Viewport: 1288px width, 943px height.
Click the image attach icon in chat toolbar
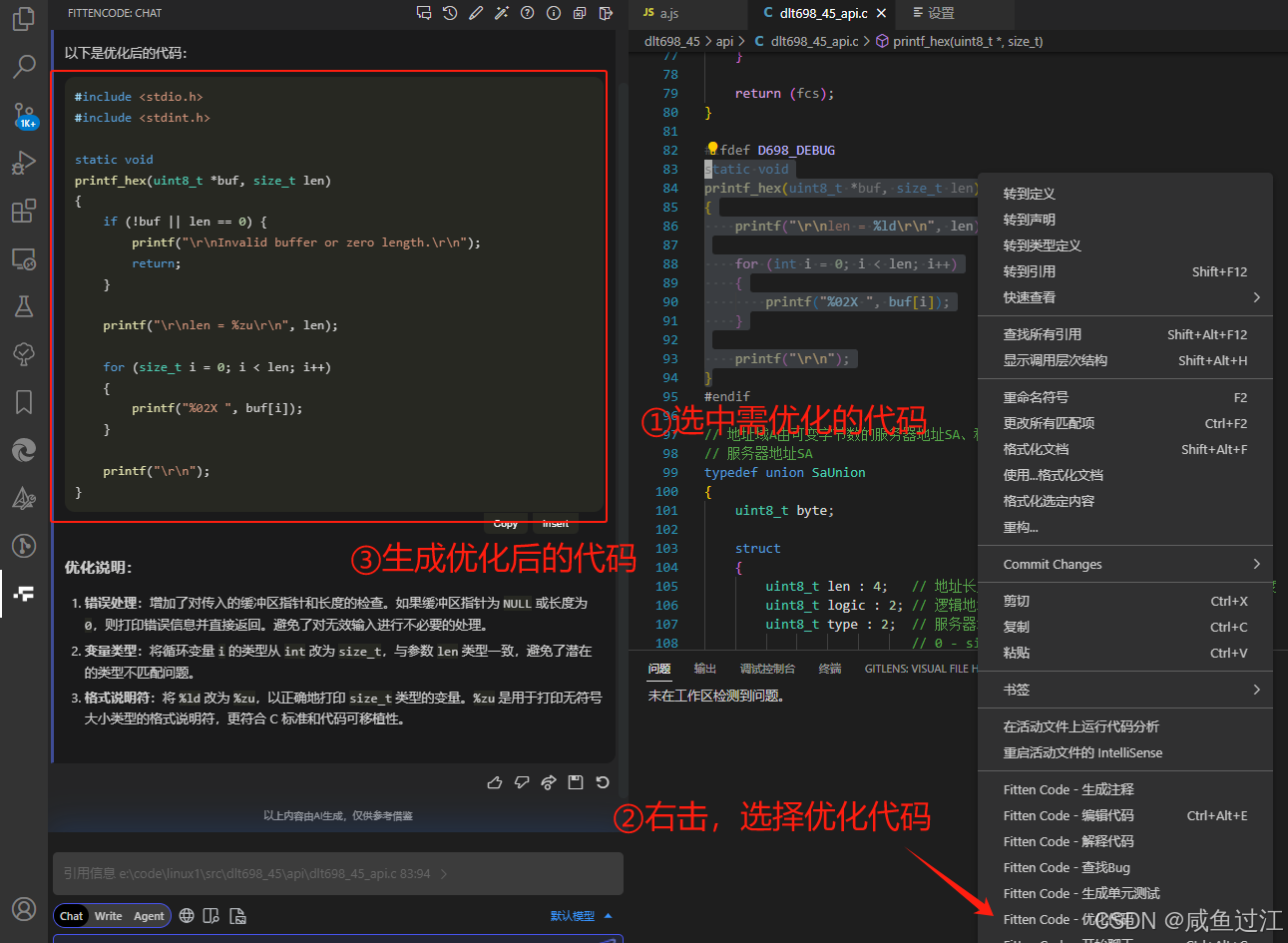coord(237,915)
